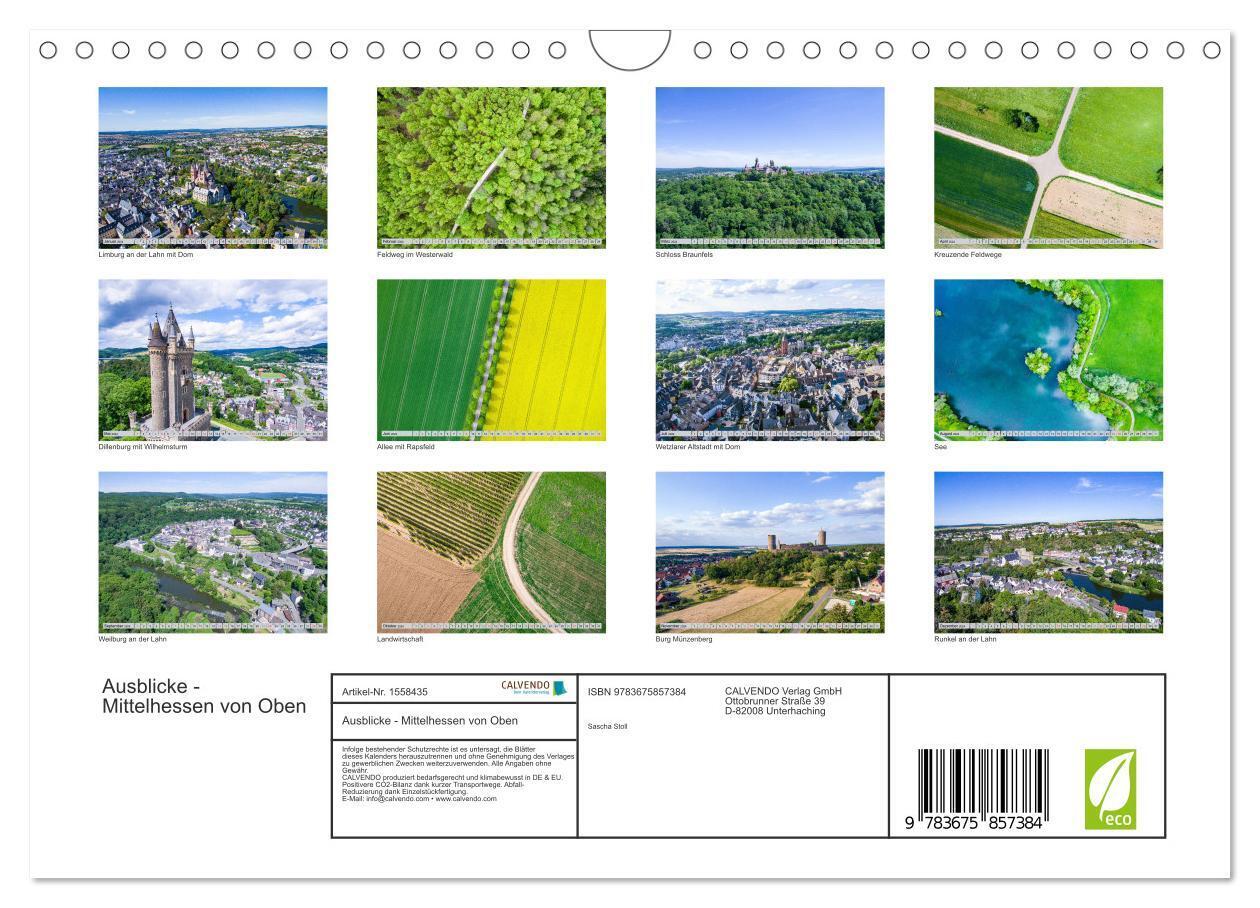Click the caption 'Limburg an der Lahn mit Dom'
This screenshot has height=908, width=1260.
click(146, 255)
